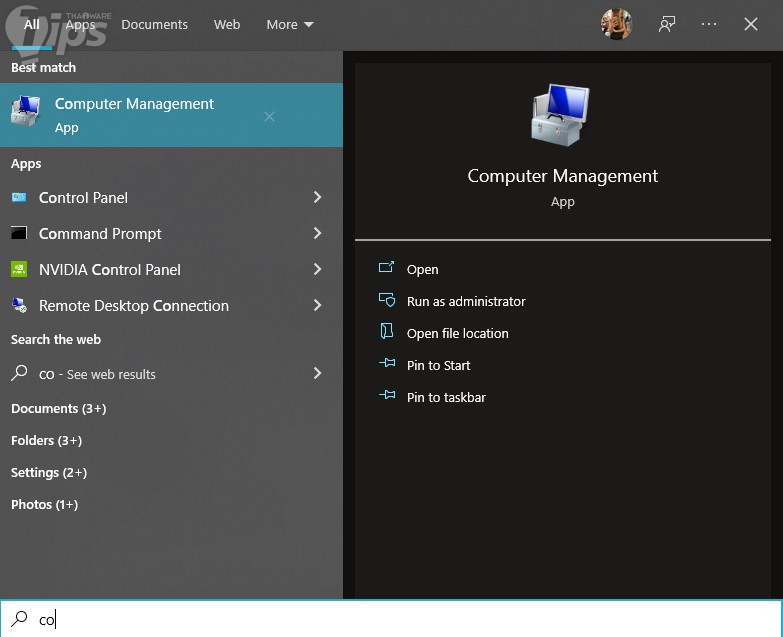Image resolution: width=783 pixels, height=637 pixels.
Task: Open the More dropdown filter
Action: (290, 24)
